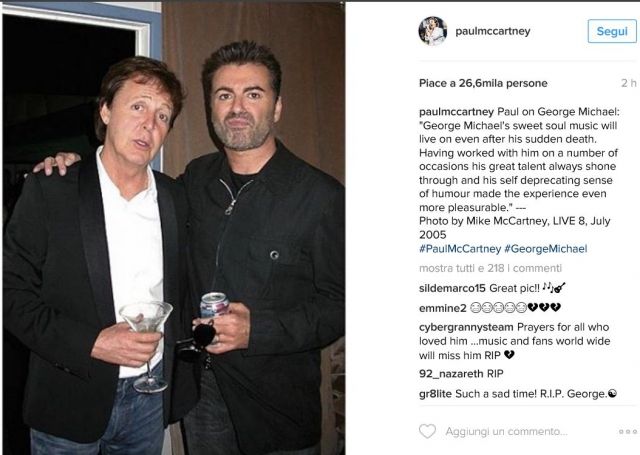Click the 2 h post timestamp

coord(628,83)
